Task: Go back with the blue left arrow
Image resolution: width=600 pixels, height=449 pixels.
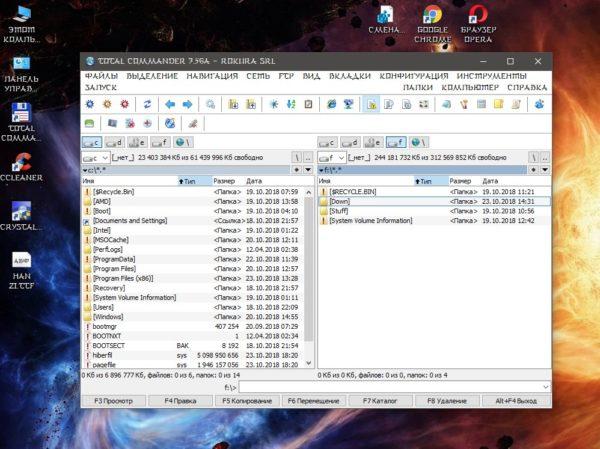Action: 170,104
